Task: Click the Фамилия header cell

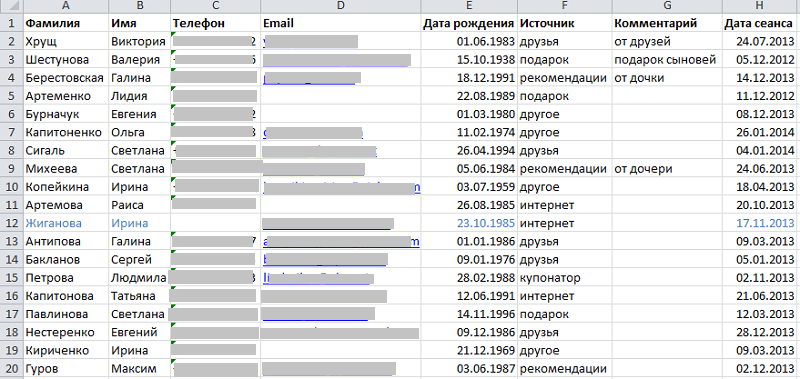Action: (x=66, y=23)
